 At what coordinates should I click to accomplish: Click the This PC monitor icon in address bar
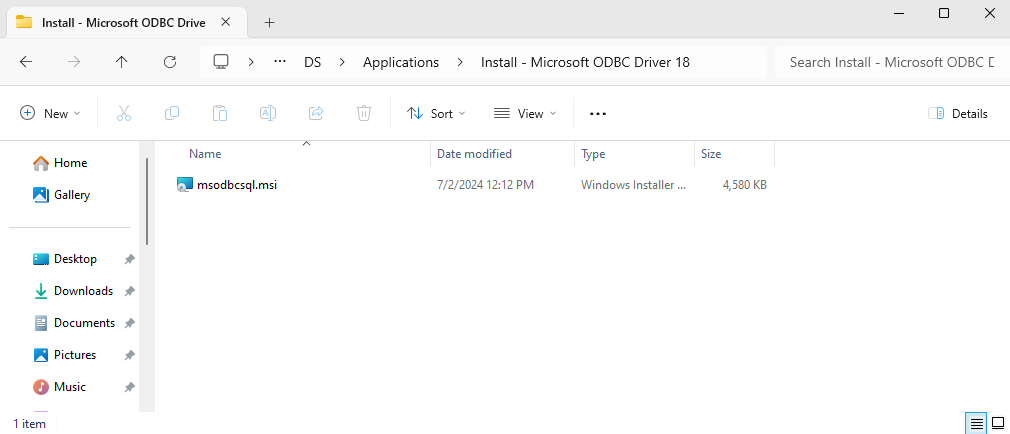221,62
